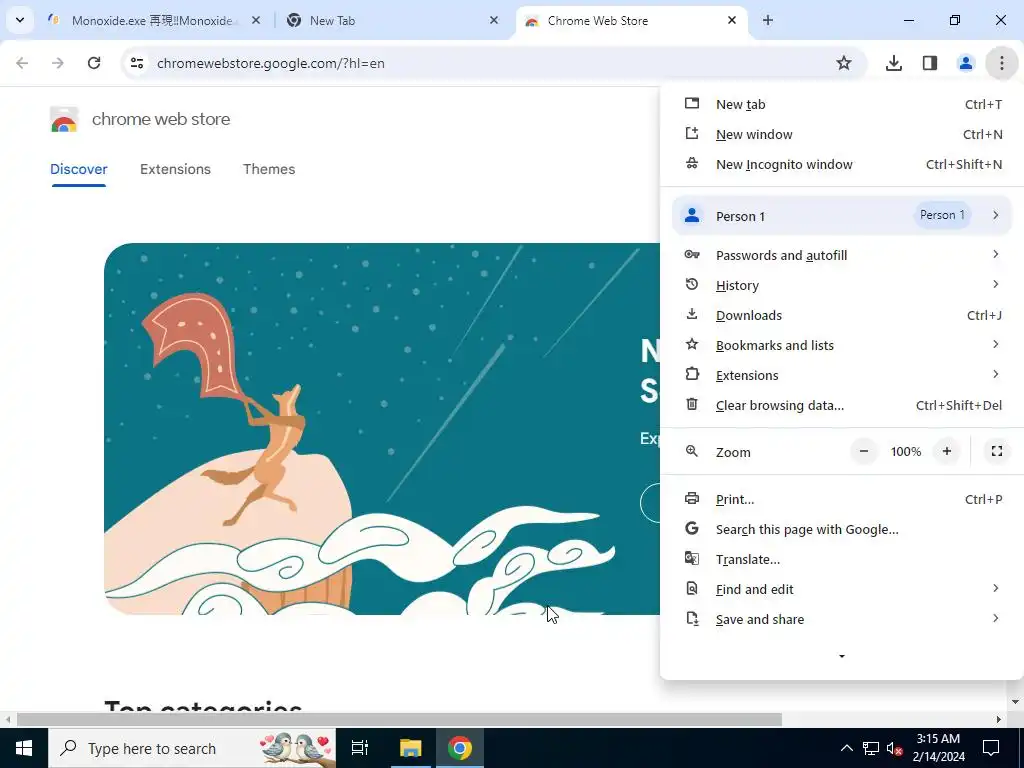Bookmark this tab with star icon
This screenshot has width=1024, height=768.
coord(844,63)
